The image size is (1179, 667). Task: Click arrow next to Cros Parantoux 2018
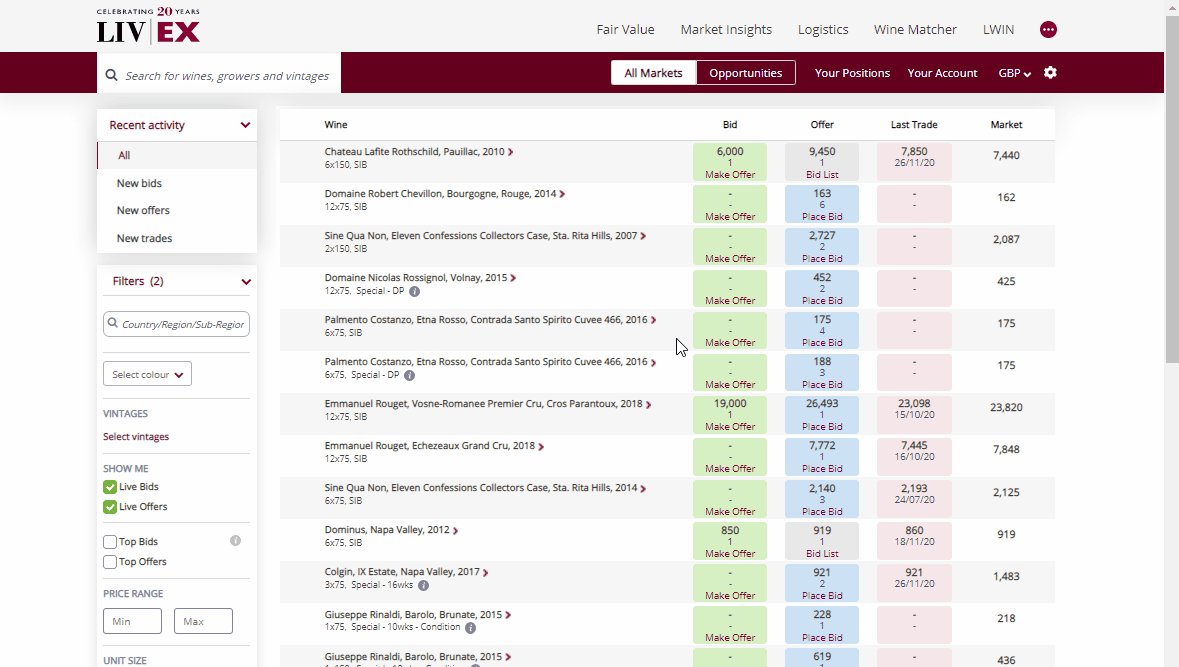(x=648, y=404)
